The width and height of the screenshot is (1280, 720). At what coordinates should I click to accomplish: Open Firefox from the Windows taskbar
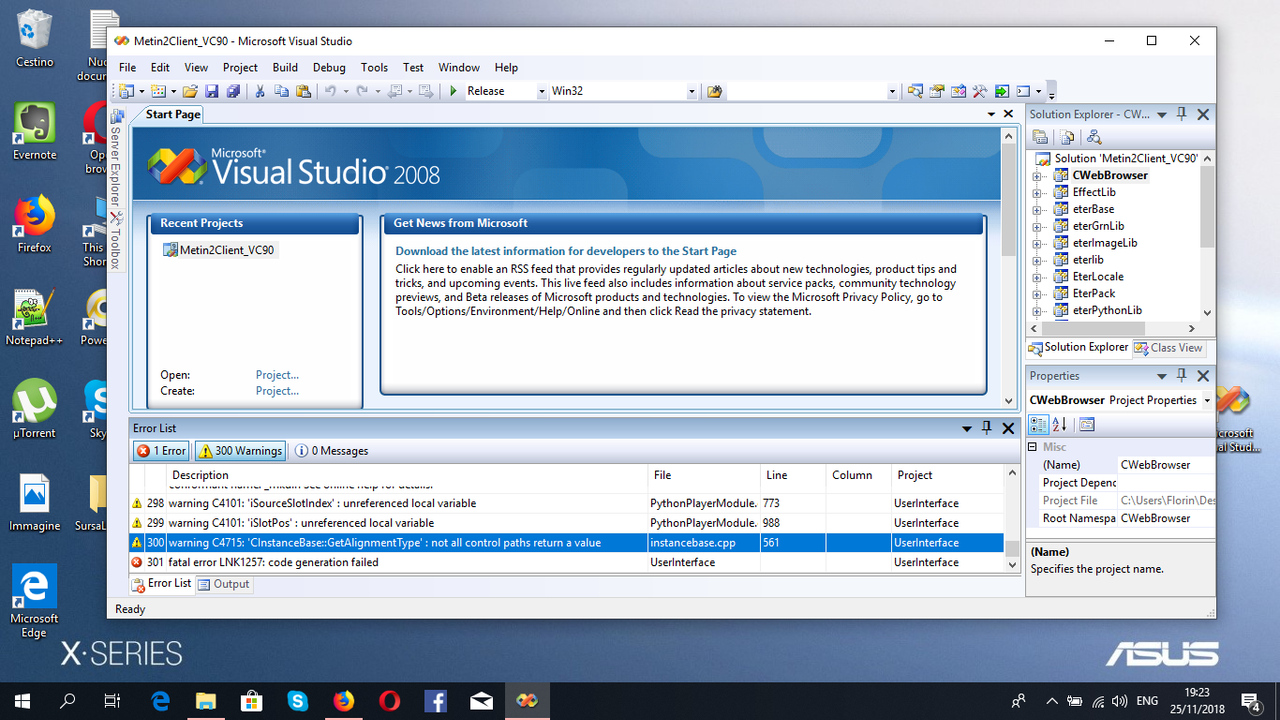click(x=344, y=701)
